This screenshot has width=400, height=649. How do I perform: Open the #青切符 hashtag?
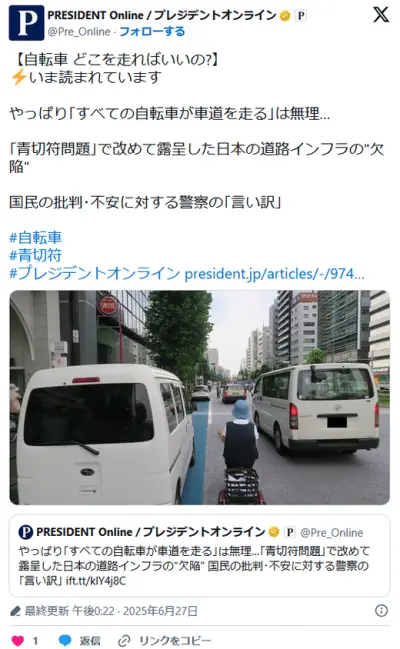(x=36, y=255)
